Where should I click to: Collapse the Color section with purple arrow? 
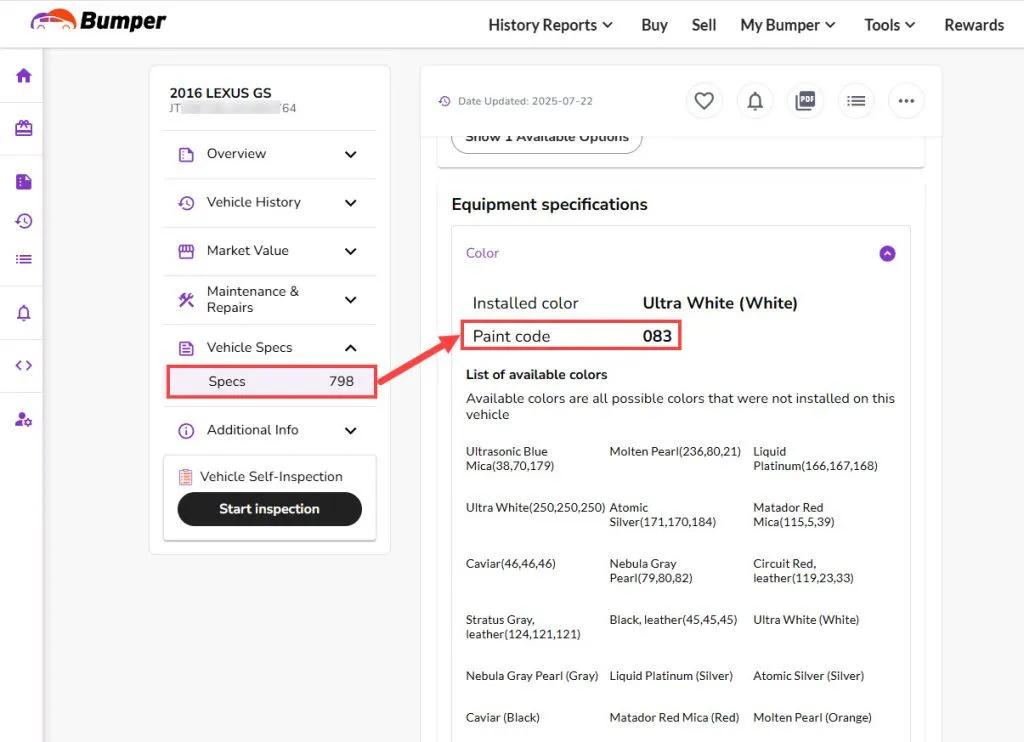click(887, 253)
